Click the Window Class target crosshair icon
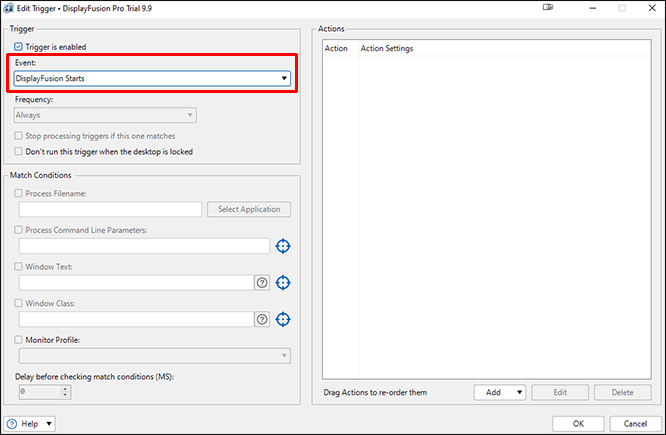Viewport: 666px width, 435px height. (283, 319)
